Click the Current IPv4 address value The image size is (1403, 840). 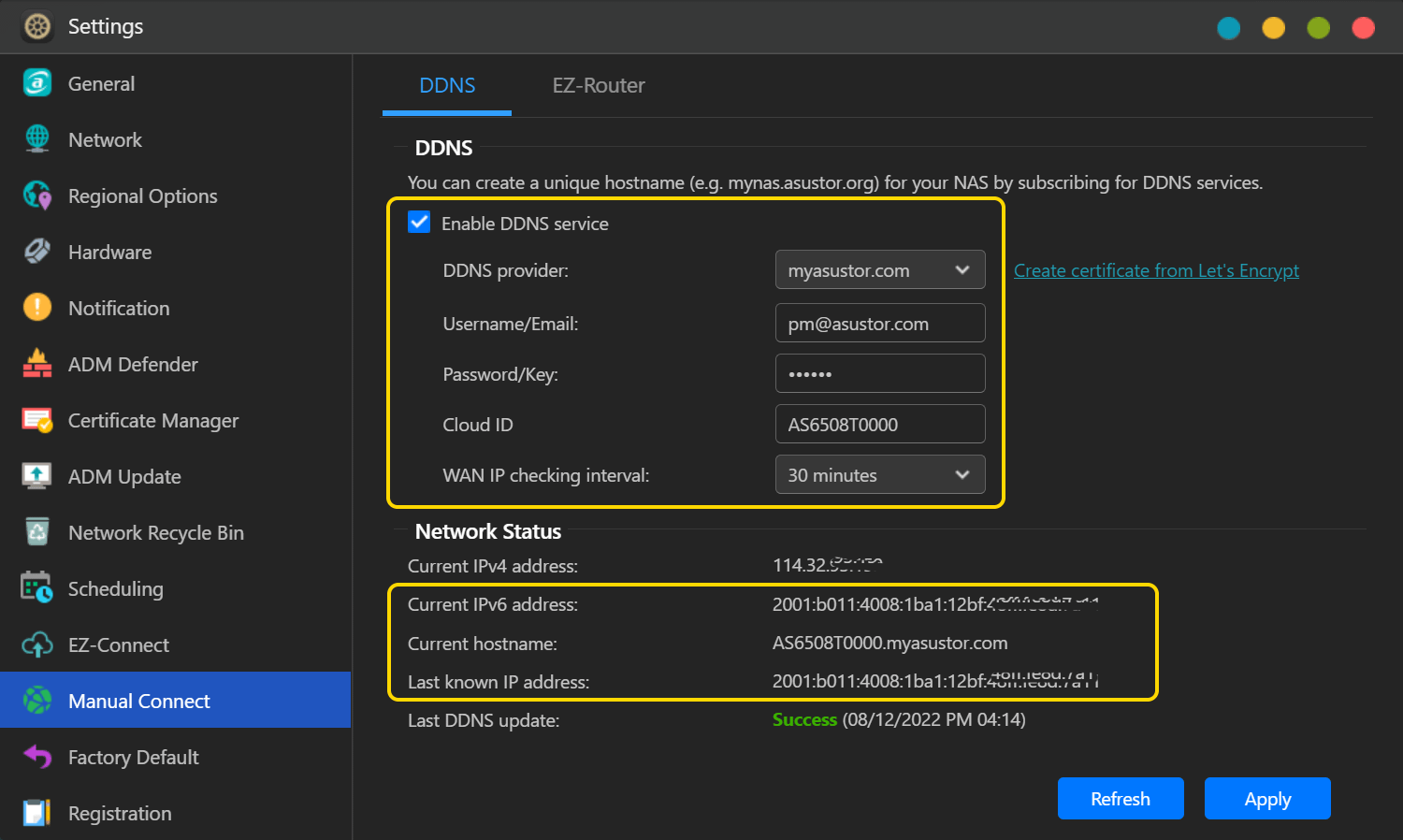click(x=827, y=564)
